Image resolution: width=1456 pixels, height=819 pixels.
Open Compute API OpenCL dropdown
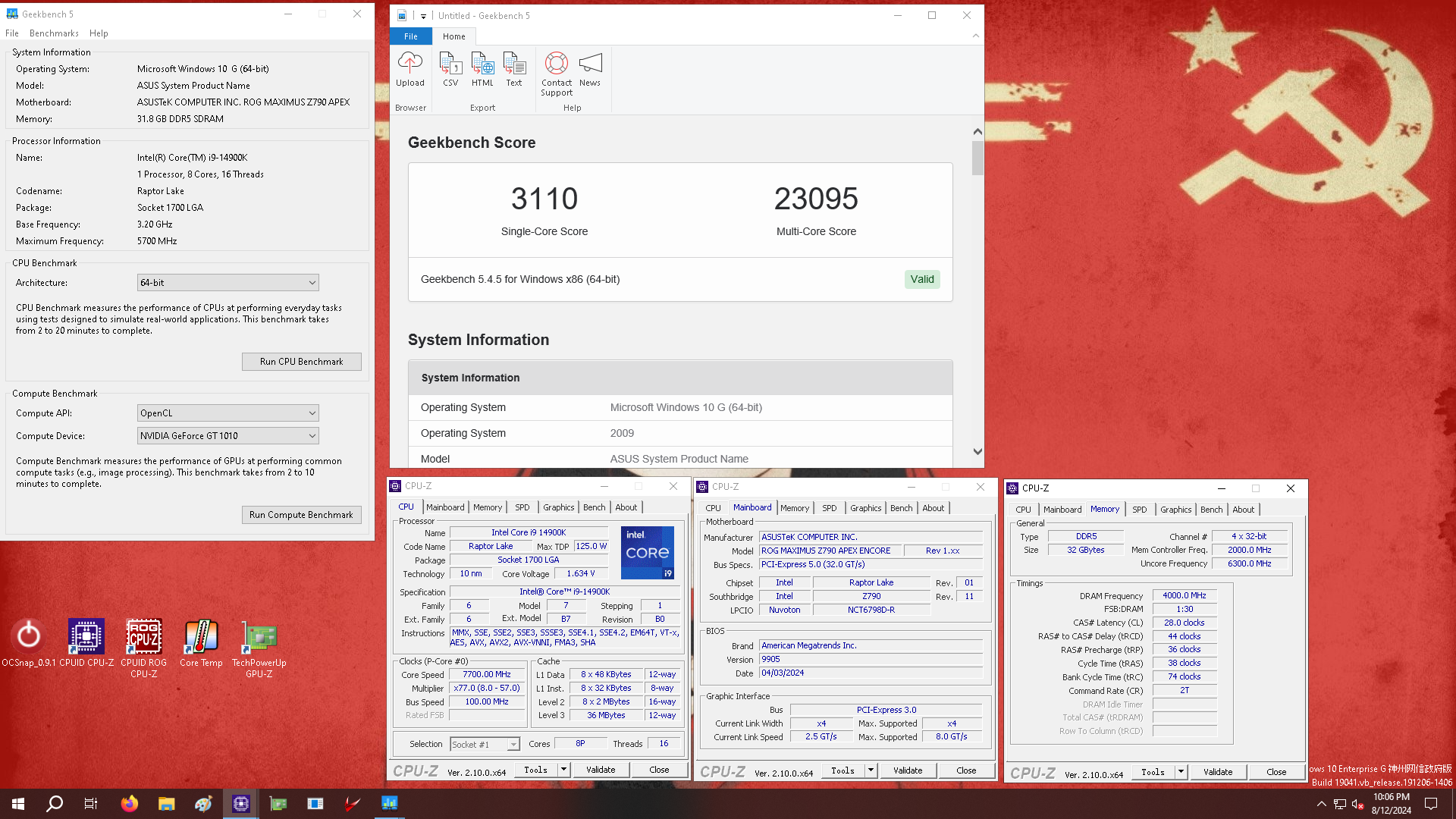coord(228,413)
